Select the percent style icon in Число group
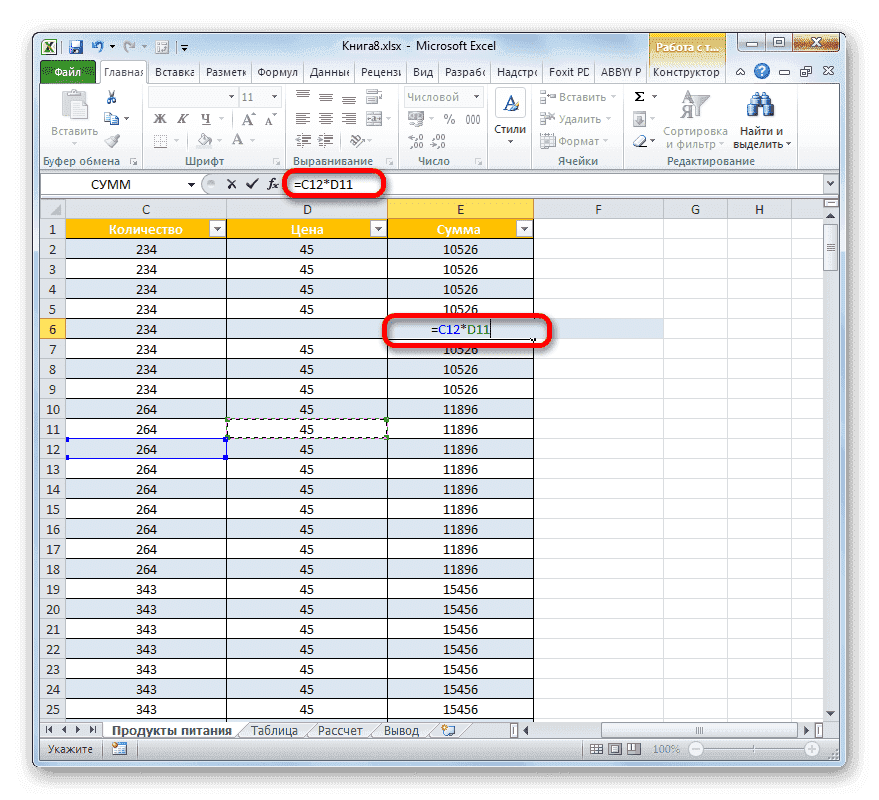 (449, 118)
